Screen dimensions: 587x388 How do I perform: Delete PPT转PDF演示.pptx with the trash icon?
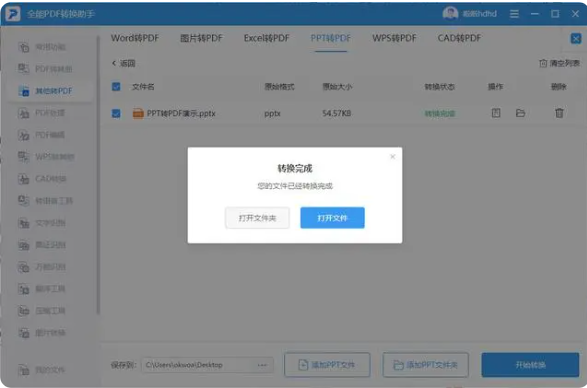(x=559, y=113)
